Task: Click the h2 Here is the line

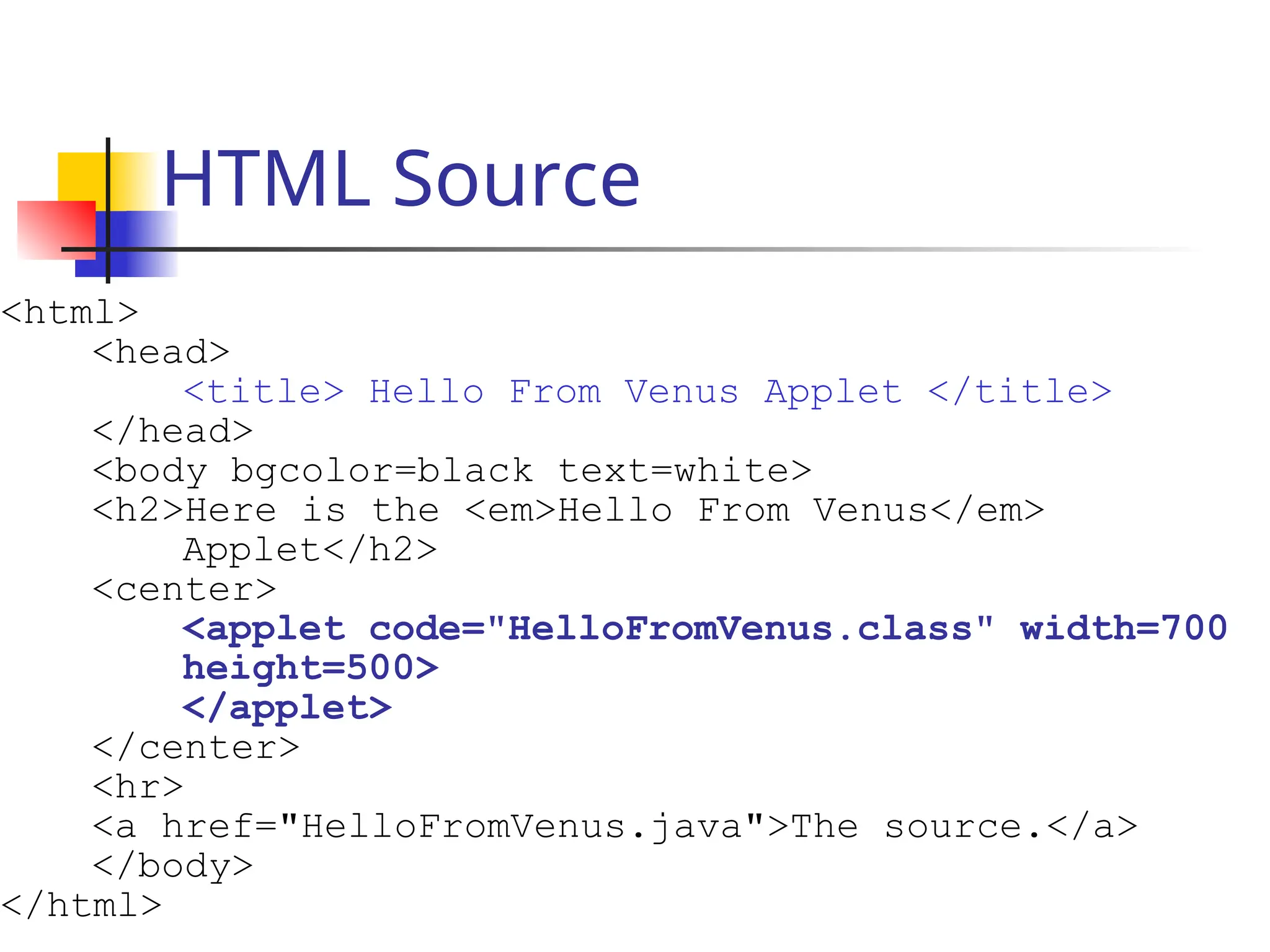Action: tap(568, 511)
